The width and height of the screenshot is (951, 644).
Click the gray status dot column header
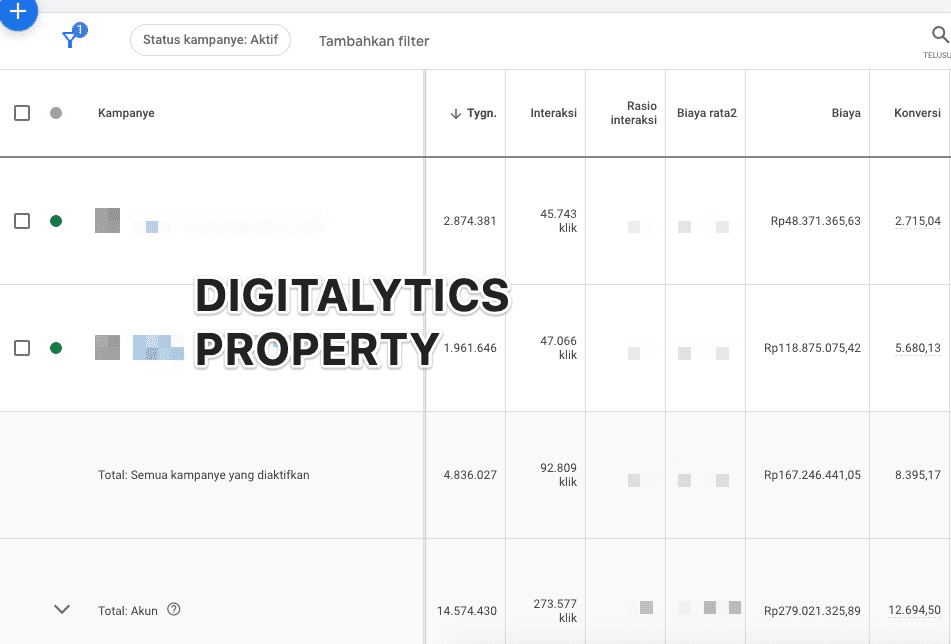[56, 113]
